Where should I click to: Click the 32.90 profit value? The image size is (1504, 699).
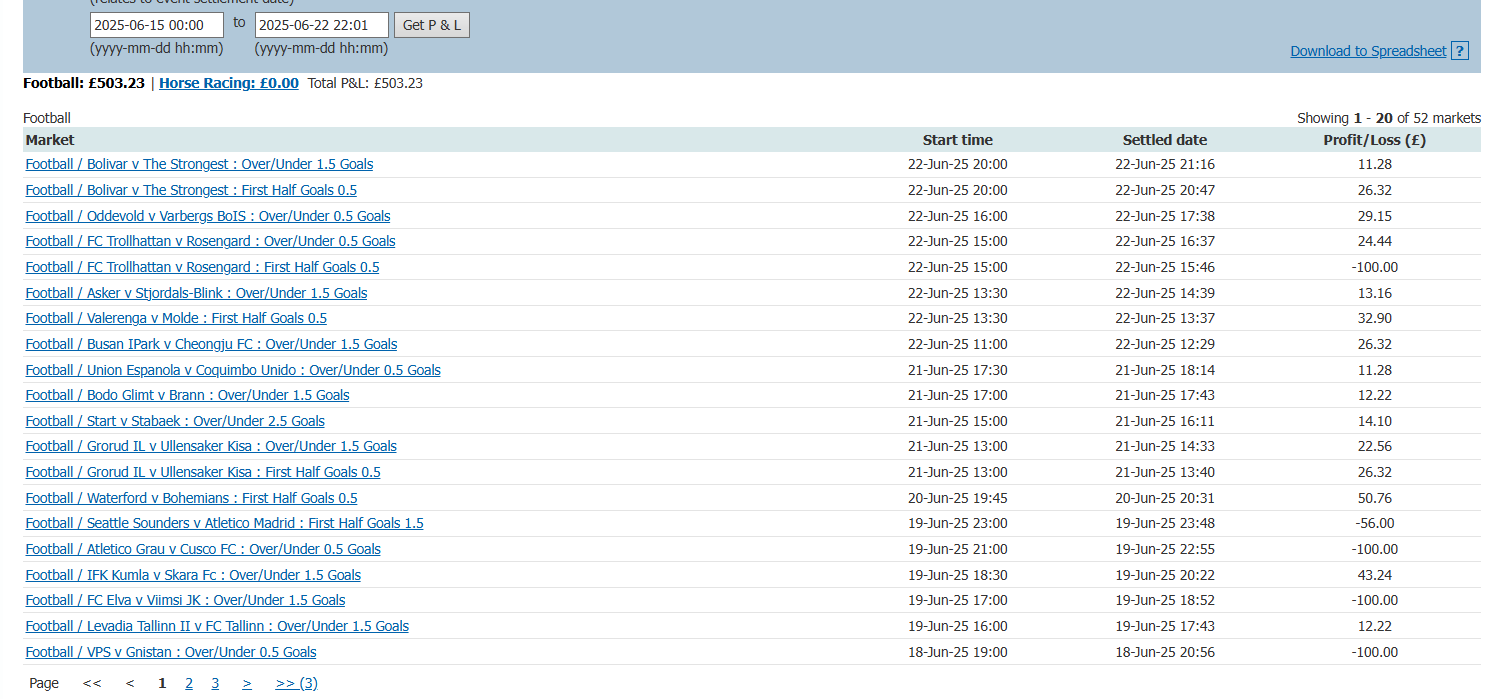[1374, 318]
